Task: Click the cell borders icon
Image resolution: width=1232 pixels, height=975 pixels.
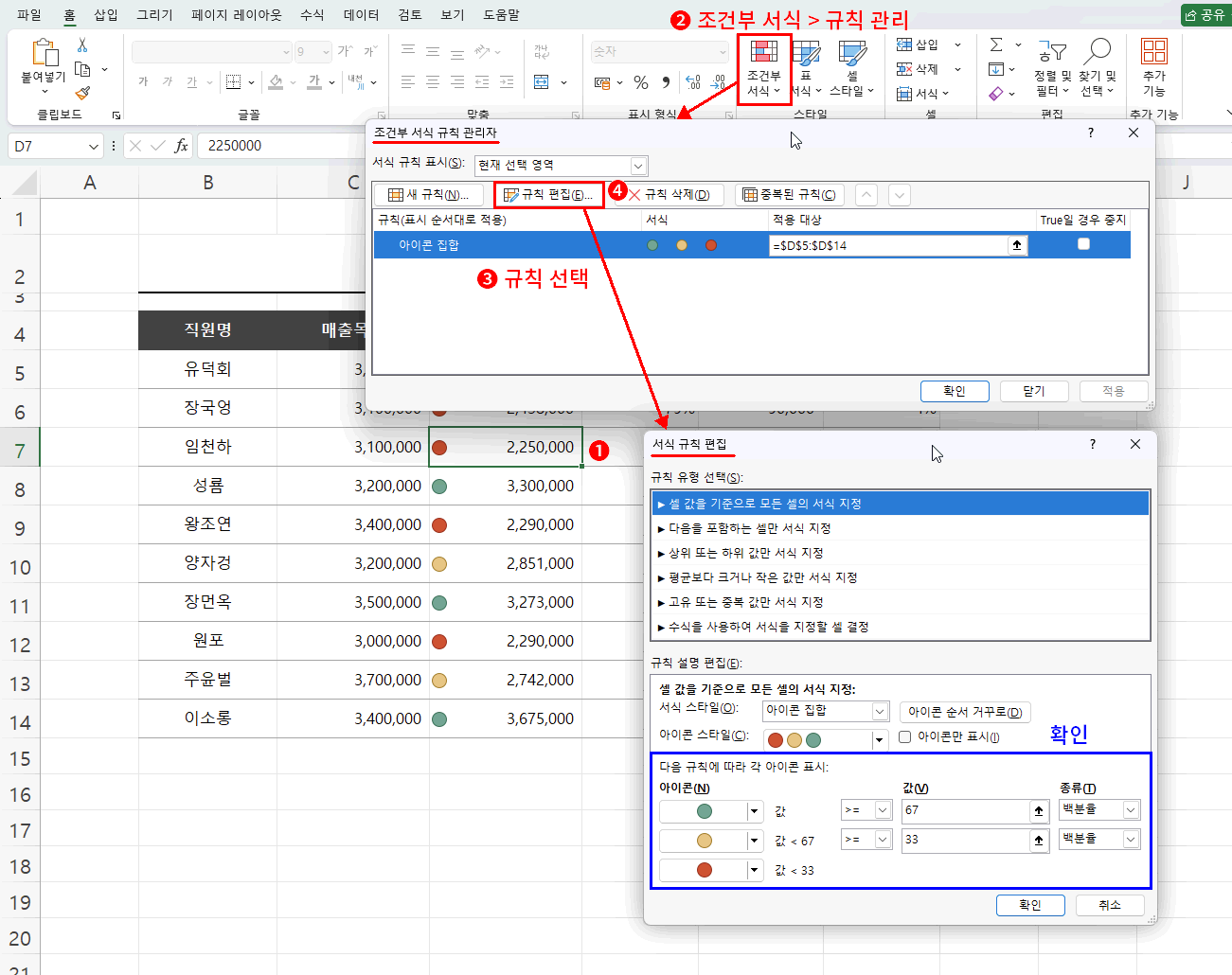Action: pyautogui.click(x=233, y=82)
